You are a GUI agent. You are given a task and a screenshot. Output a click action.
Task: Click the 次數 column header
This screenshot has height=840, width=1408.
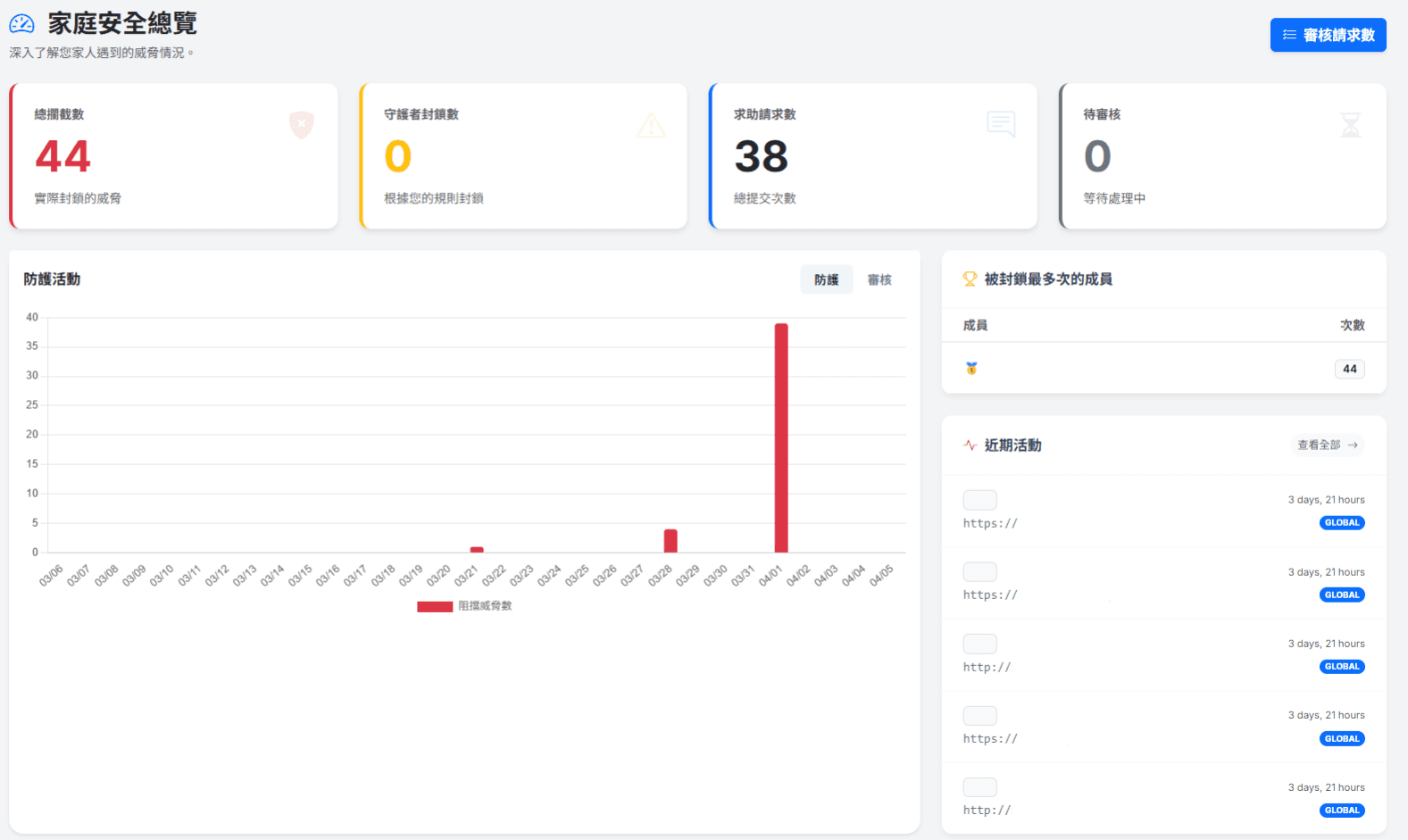(x=1352, y=325)
